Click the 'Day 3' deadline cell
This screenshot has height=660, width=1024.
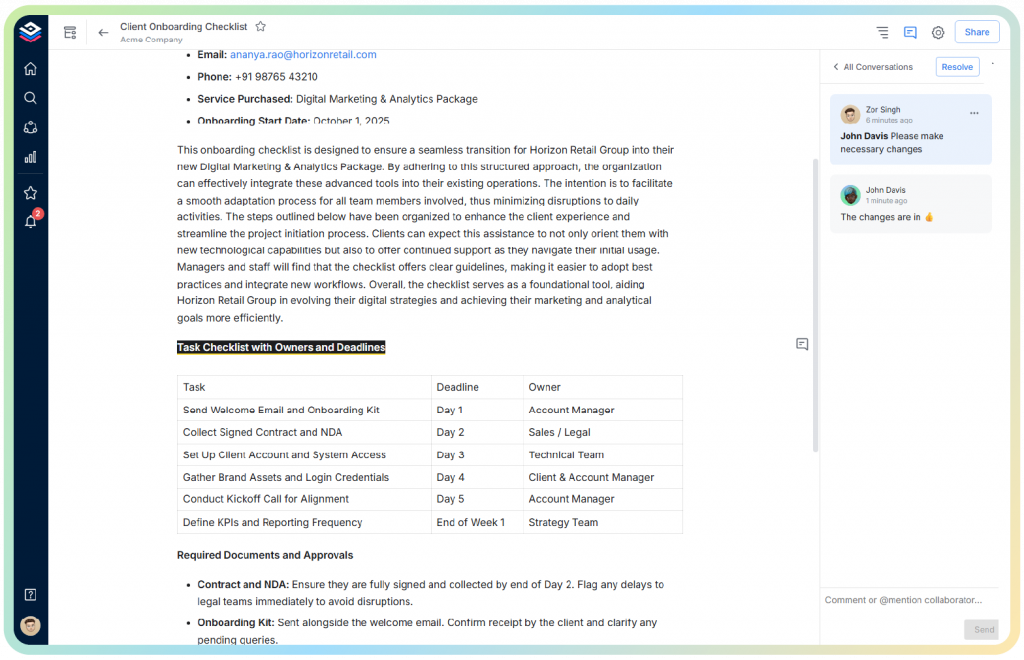[477, 454]
